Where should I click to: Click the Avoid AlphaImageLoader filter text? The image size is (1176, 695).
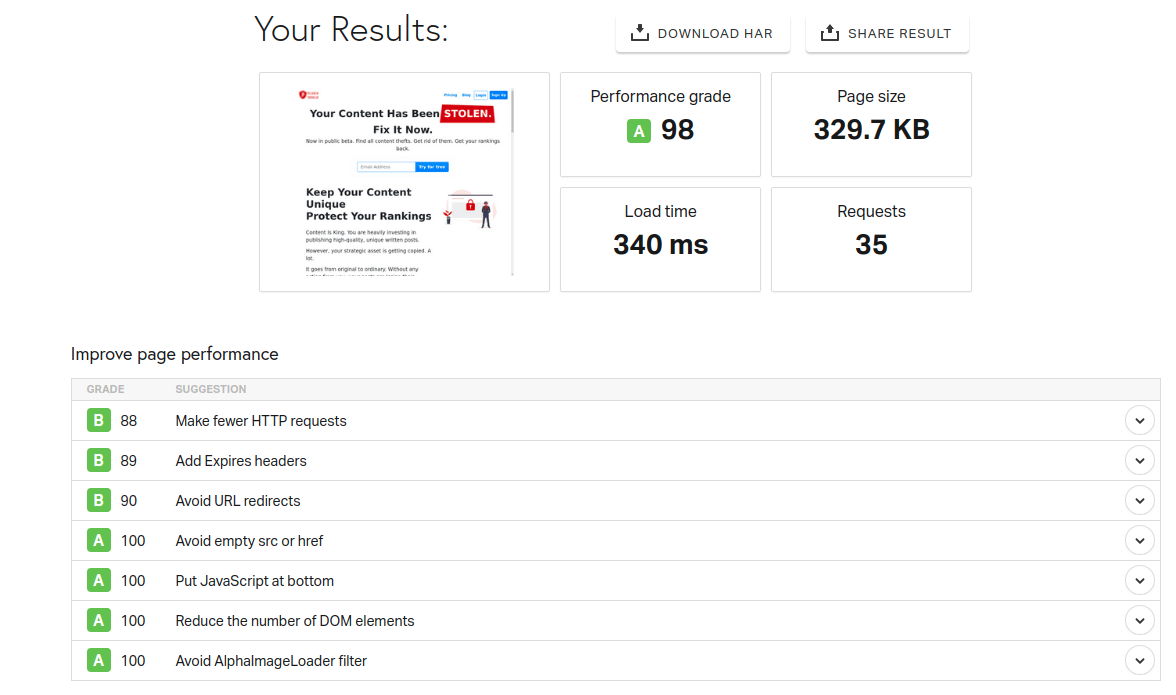pos(271,661)
